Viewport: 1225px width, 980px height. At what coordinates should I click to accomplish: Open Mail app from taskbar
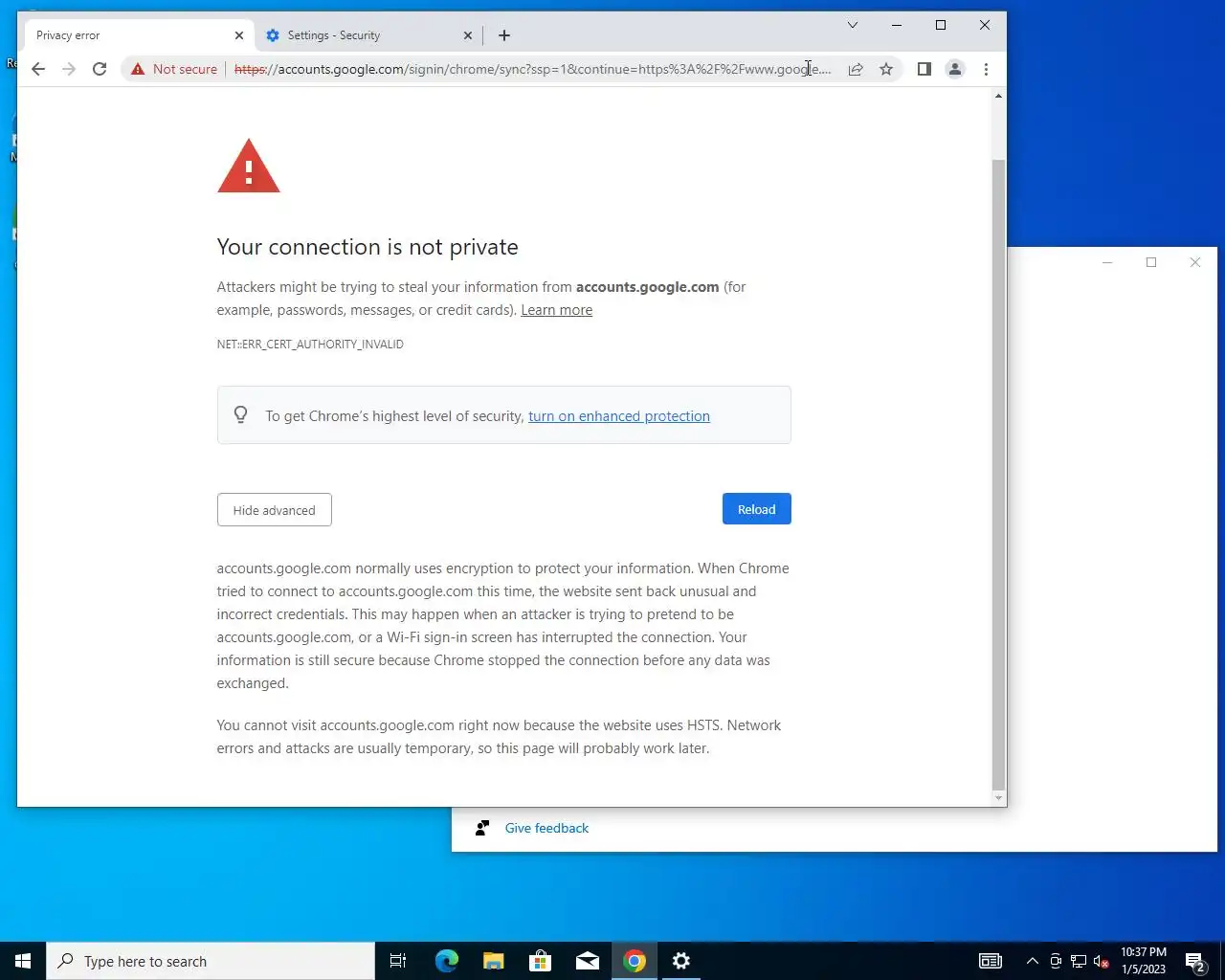pos(588,961)
